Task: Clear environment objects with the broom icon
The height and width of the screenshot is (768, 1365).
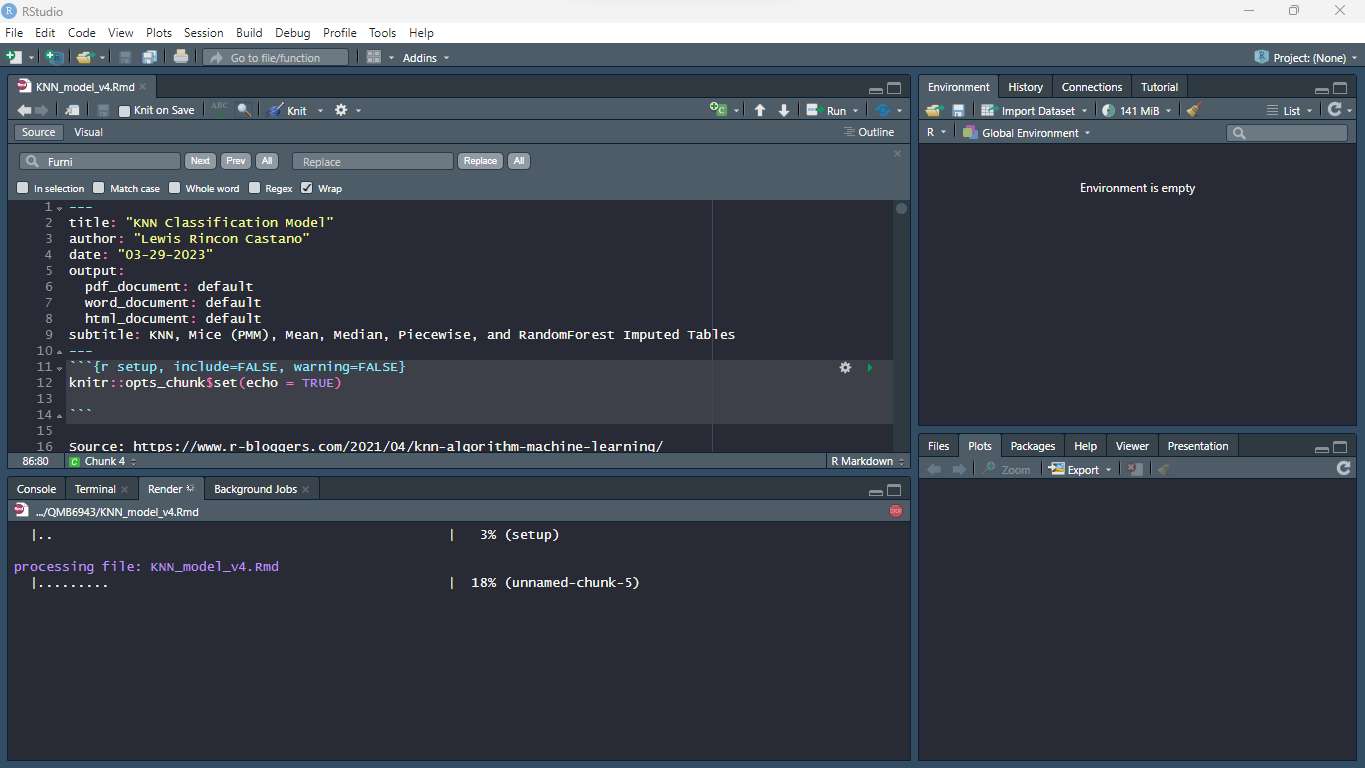Action: [x=1193, y=111]
